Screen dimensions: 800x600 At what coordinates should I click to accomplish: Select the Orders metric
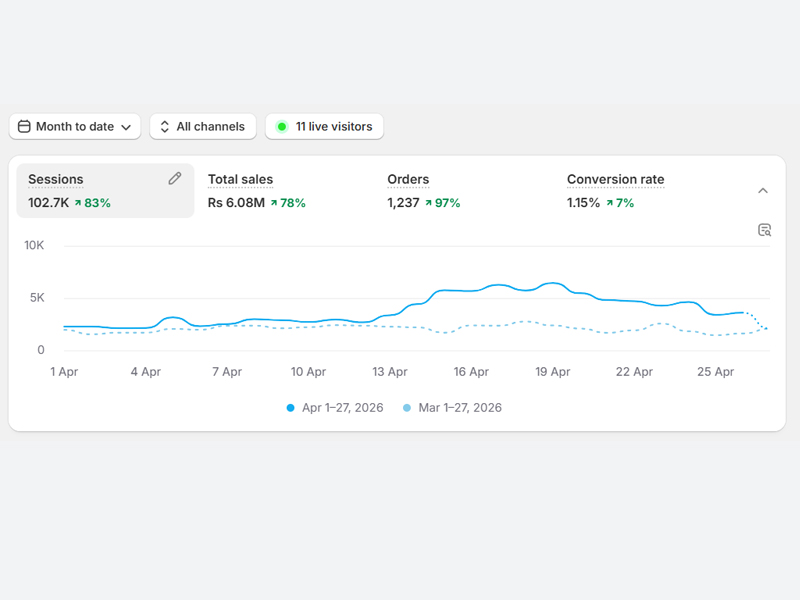[408, 180]
